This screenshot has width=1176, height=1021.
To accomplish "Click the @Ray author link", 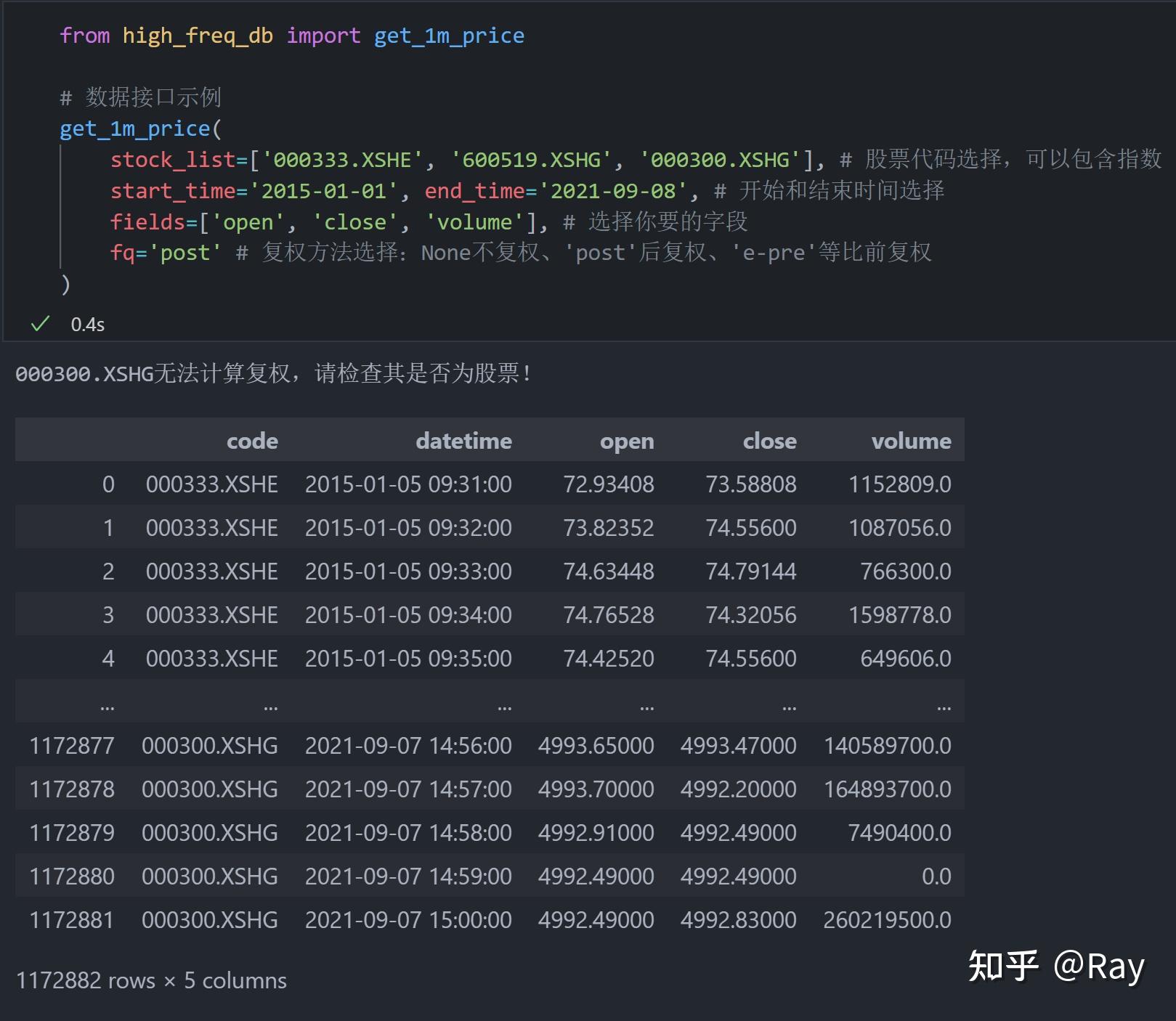I will [1099, 967].
